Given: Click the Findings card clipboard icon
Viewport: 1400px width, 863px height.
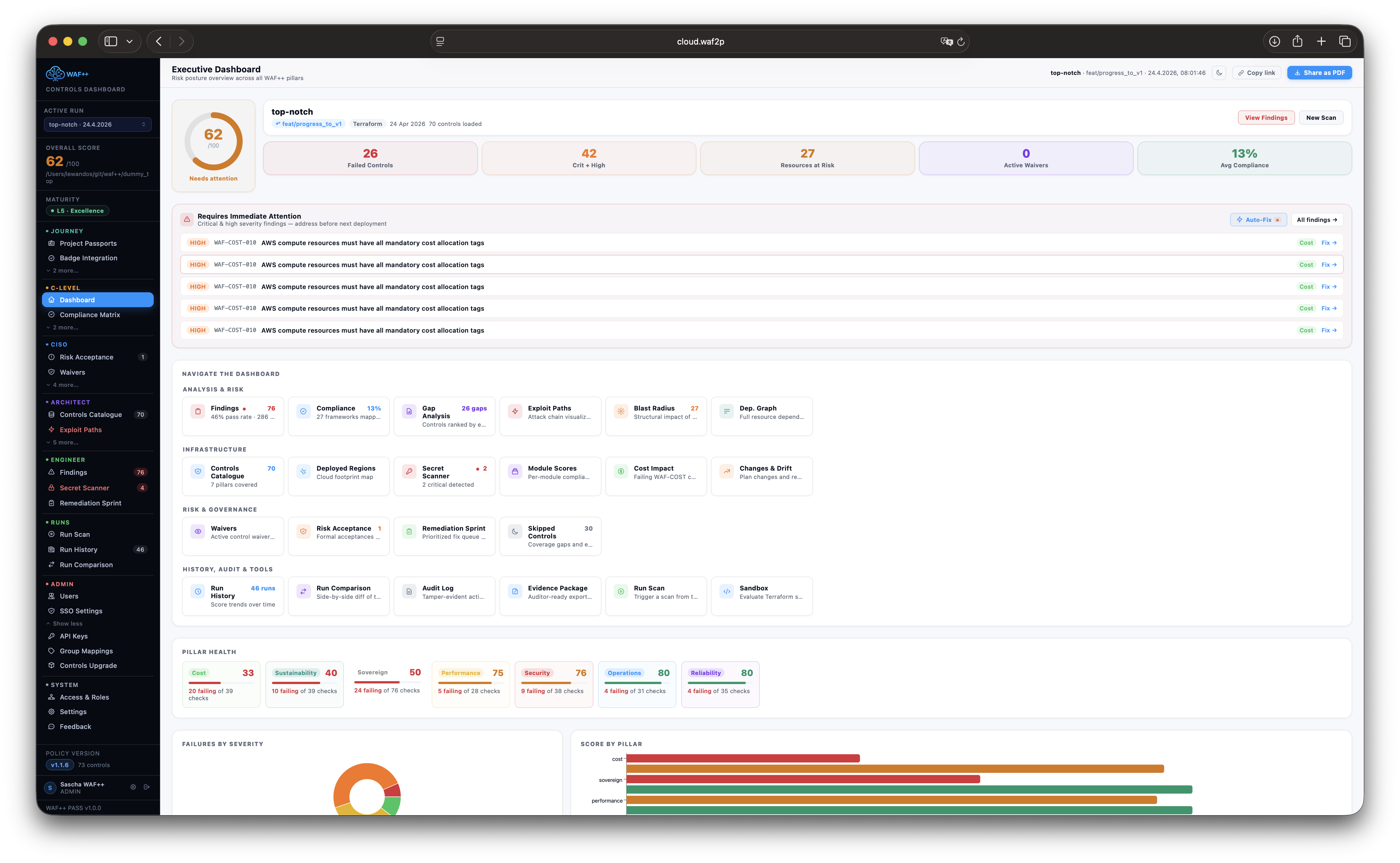Looking at the screenshot, I should (197, 411).
